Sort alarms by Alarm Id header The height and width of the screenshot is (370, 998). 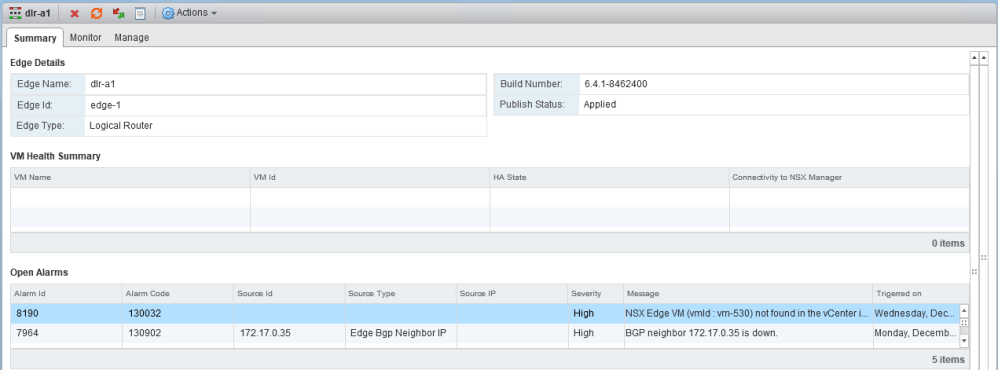coord(66,294)
